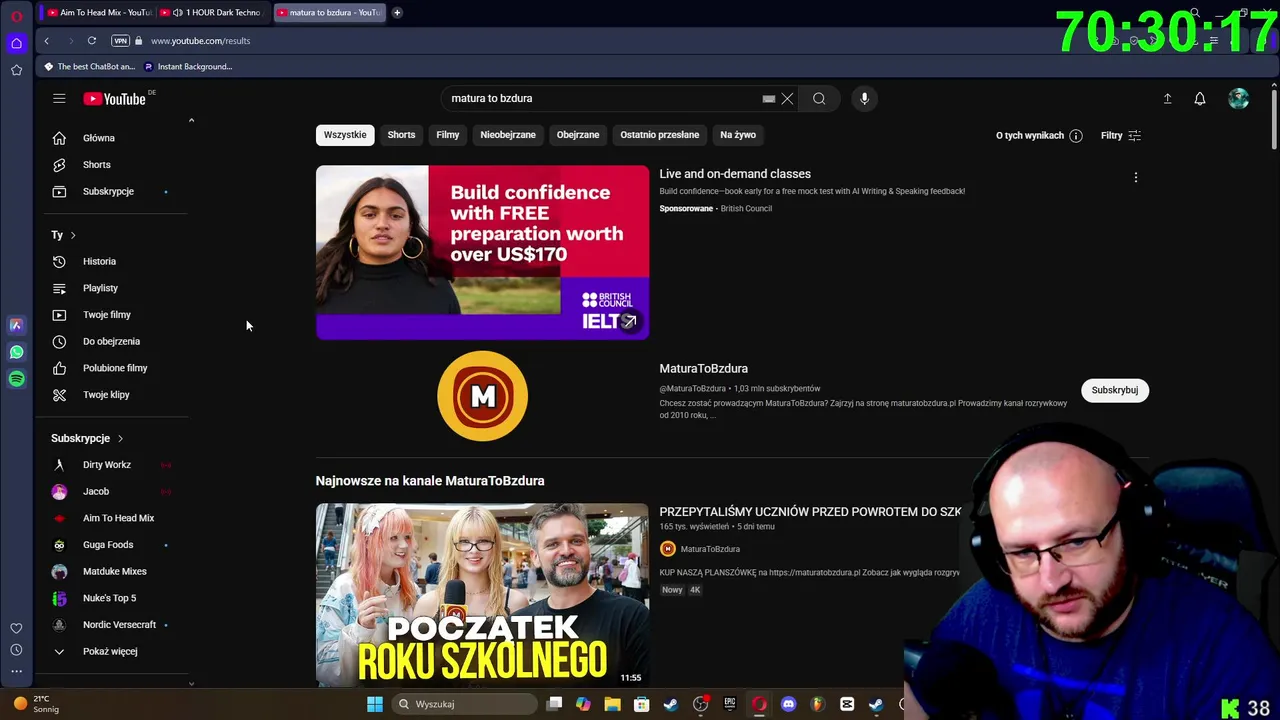Click the YouTube logo
The width and height of the screenshot is (1280, 720).
tap(114, 99)
